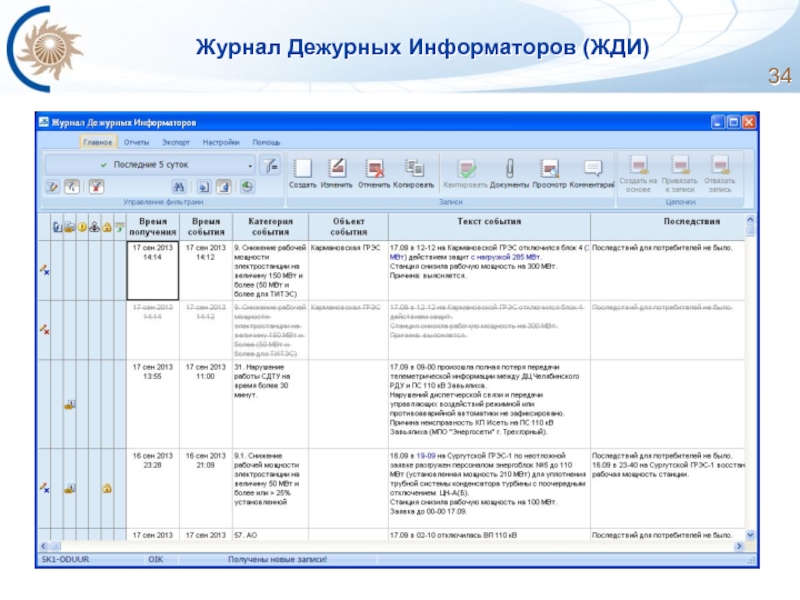Switch to the Отчеты ribbon tab
This screenshot has width=800, height=600.
(136, 143)
